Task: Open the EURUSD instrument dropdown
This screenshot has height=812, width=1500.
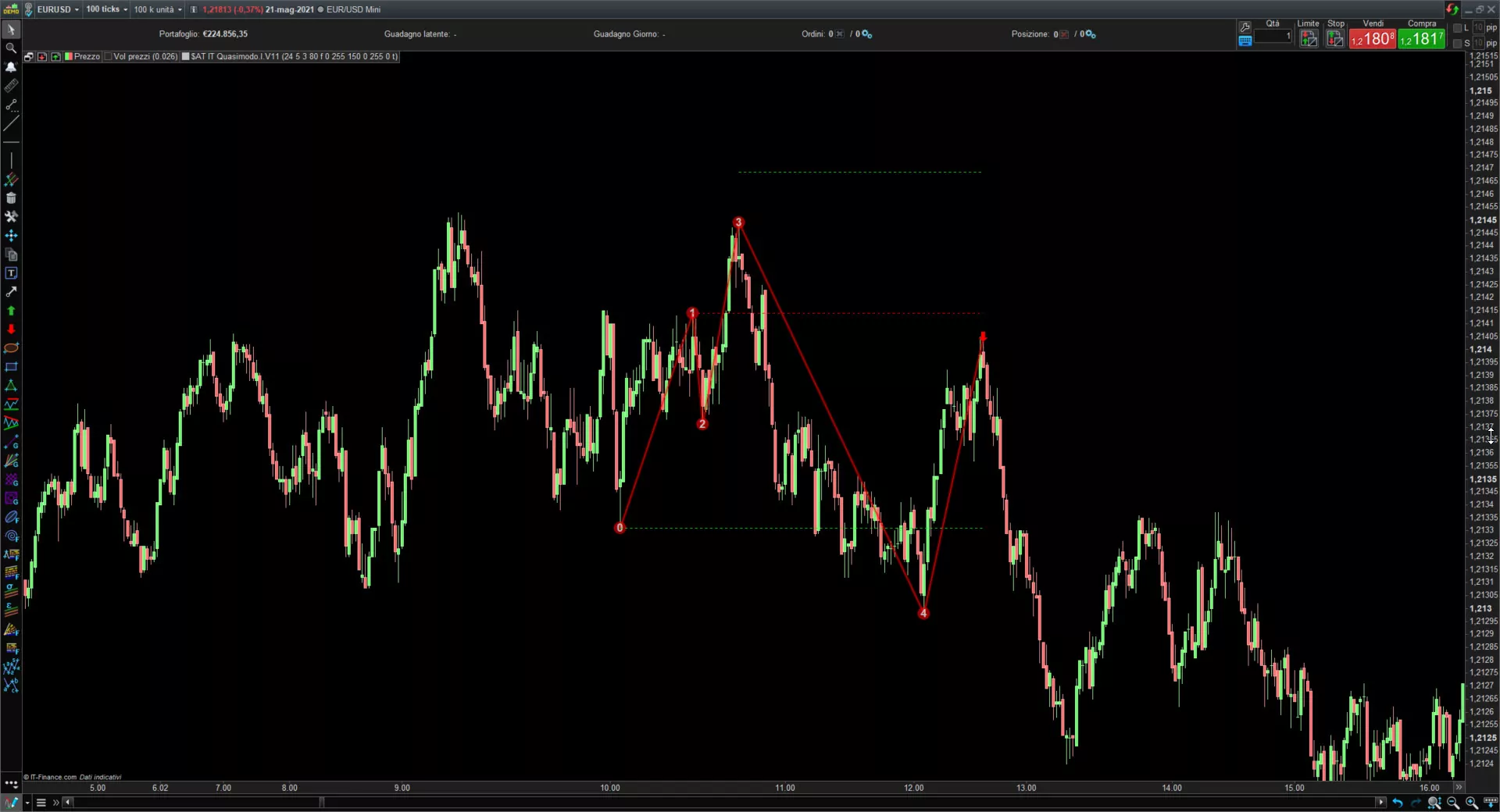Action: (x=58, y=9)
